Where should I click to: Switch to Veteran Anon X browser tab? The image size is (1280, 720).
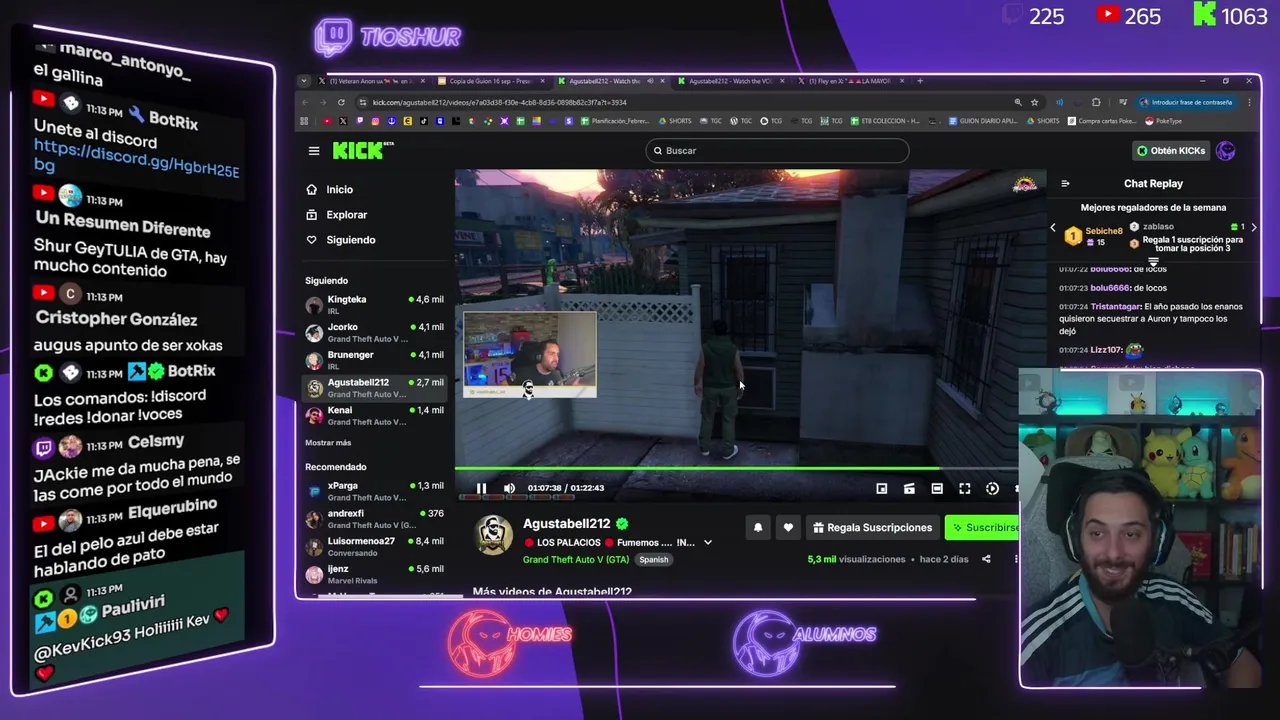370,81
